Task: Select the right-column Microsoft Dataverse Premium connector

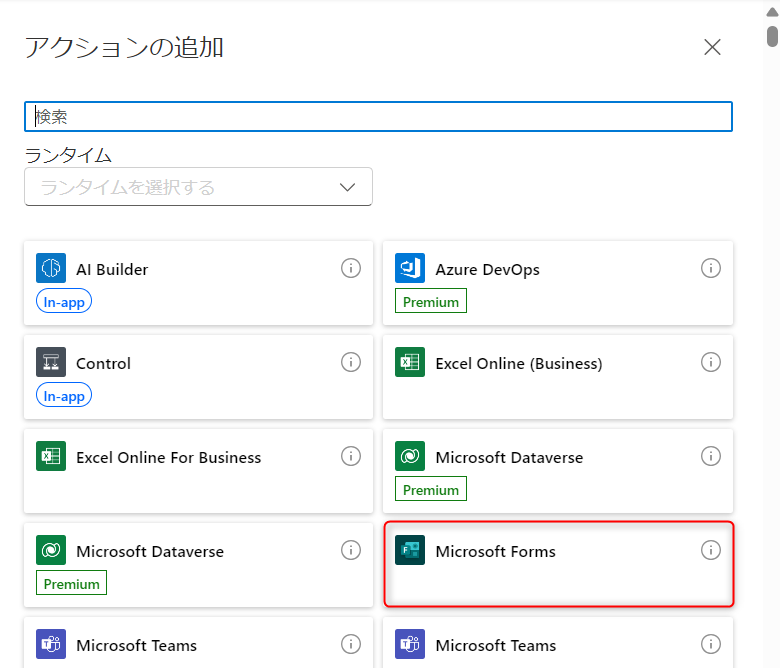Action: click(509, 457)
